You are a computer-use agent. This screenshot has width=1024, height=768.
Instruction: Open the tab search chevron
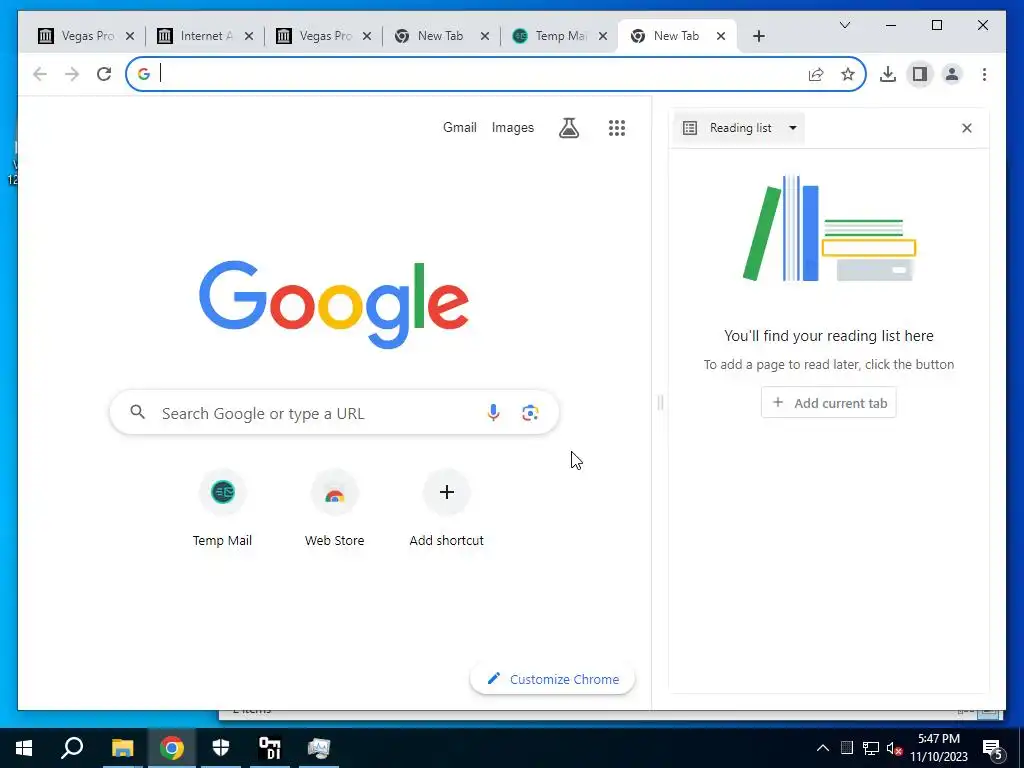tap(844, 25)
